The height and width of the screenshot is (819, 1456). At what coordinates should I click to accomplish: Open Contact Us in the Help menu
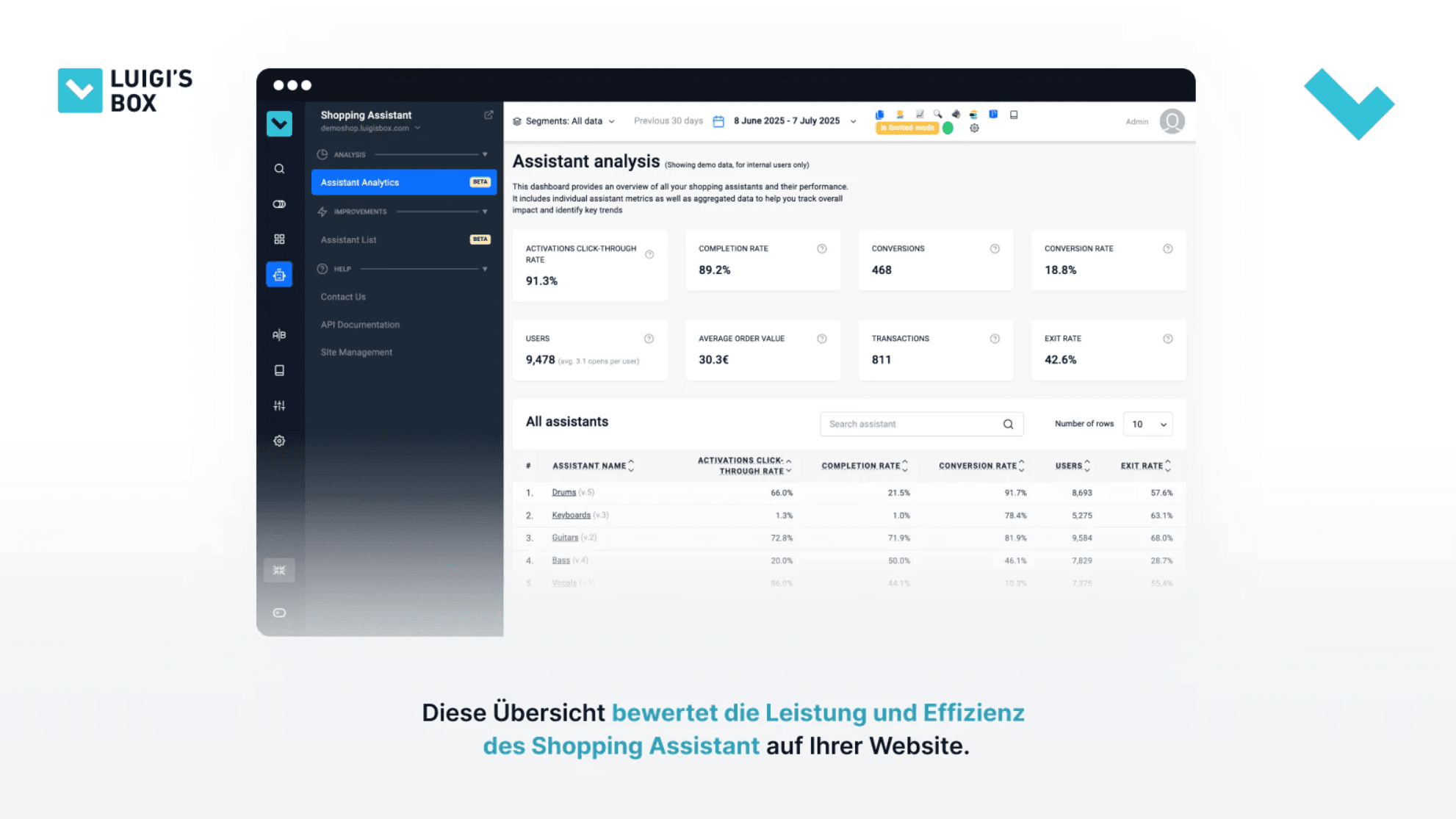point(343,297)
